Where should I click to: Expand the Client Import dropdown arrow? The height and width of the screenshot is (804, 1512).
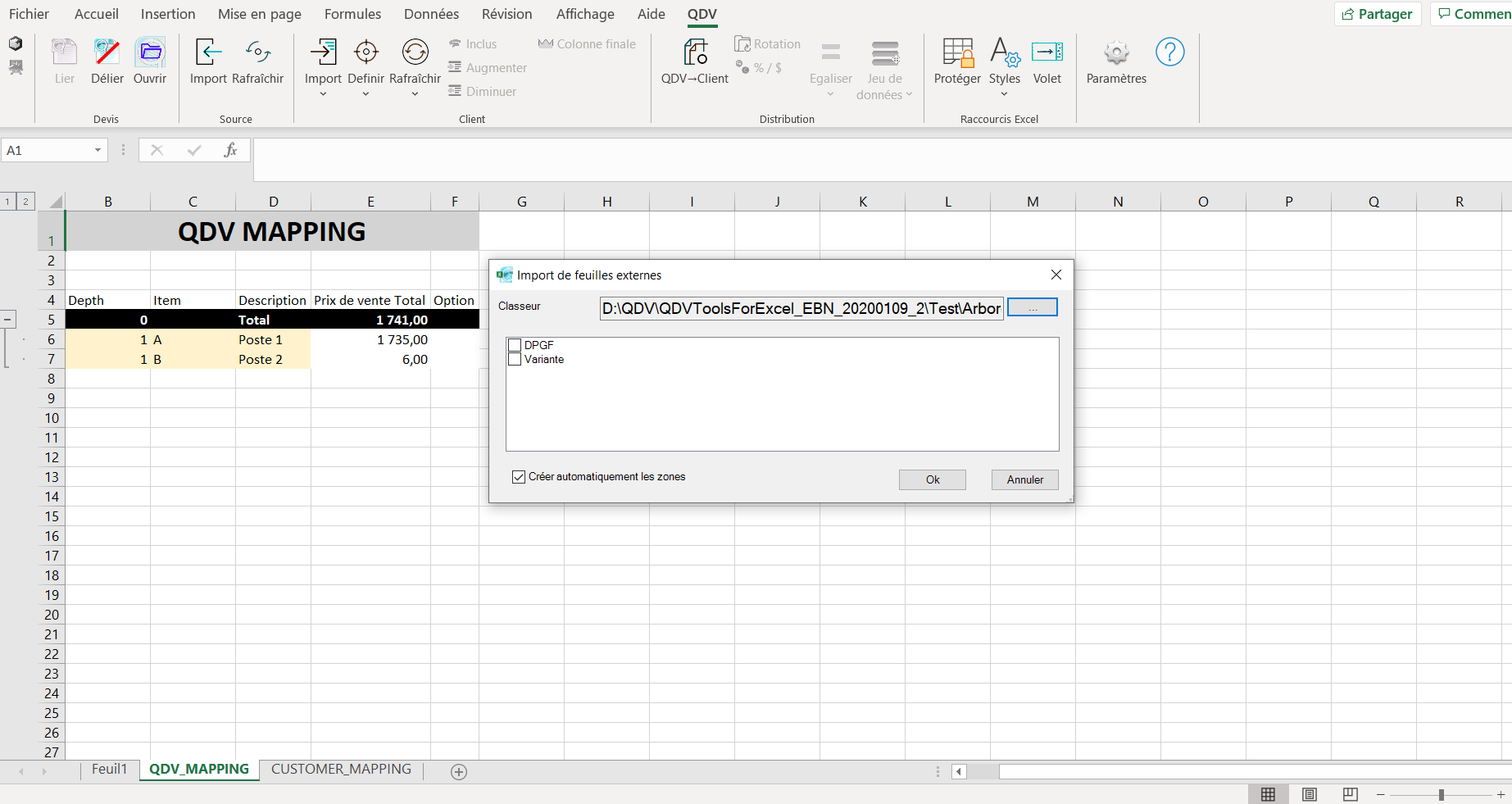coord(323,94)
